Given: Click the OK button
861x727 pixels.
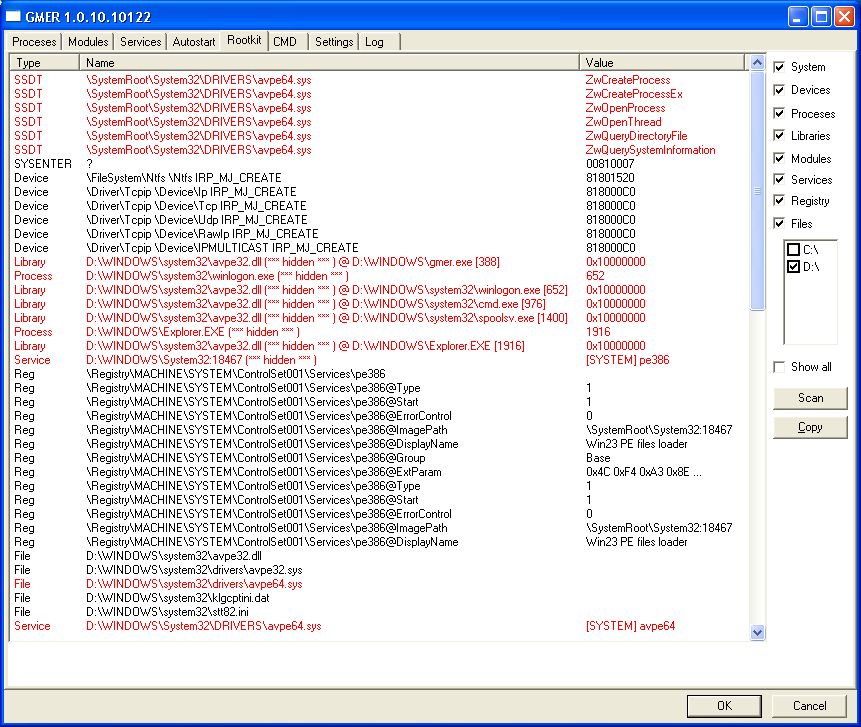Looking at the screenshot, I should pos(724,705).
